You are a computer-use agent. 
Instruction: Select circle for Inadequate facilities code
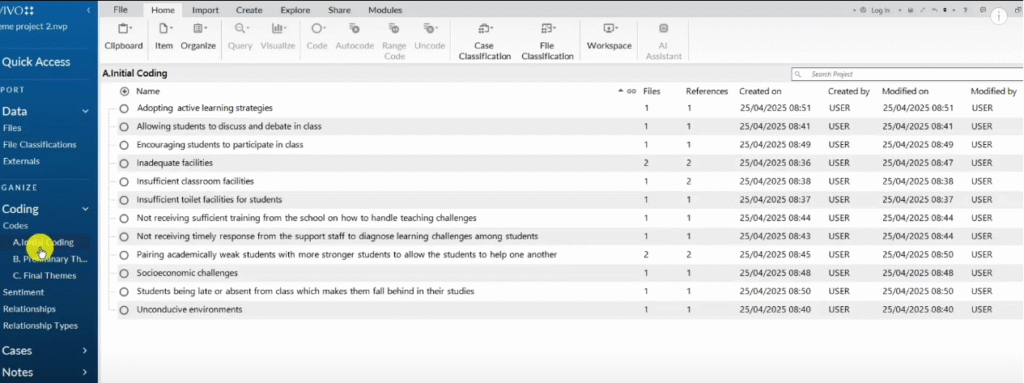(x=124, y=163)
